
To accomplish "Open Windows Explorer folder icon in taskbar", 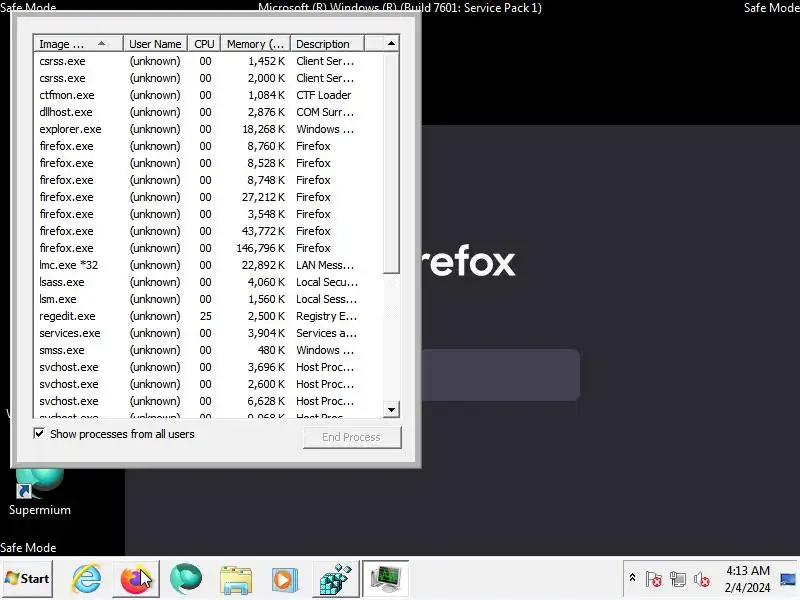I will 235,580.
